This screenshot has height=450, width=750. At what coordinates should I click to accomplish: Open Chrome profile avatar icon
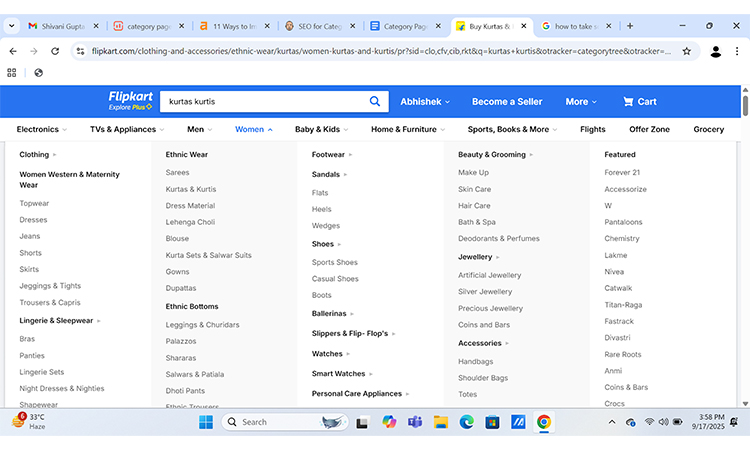click(716, 51)
